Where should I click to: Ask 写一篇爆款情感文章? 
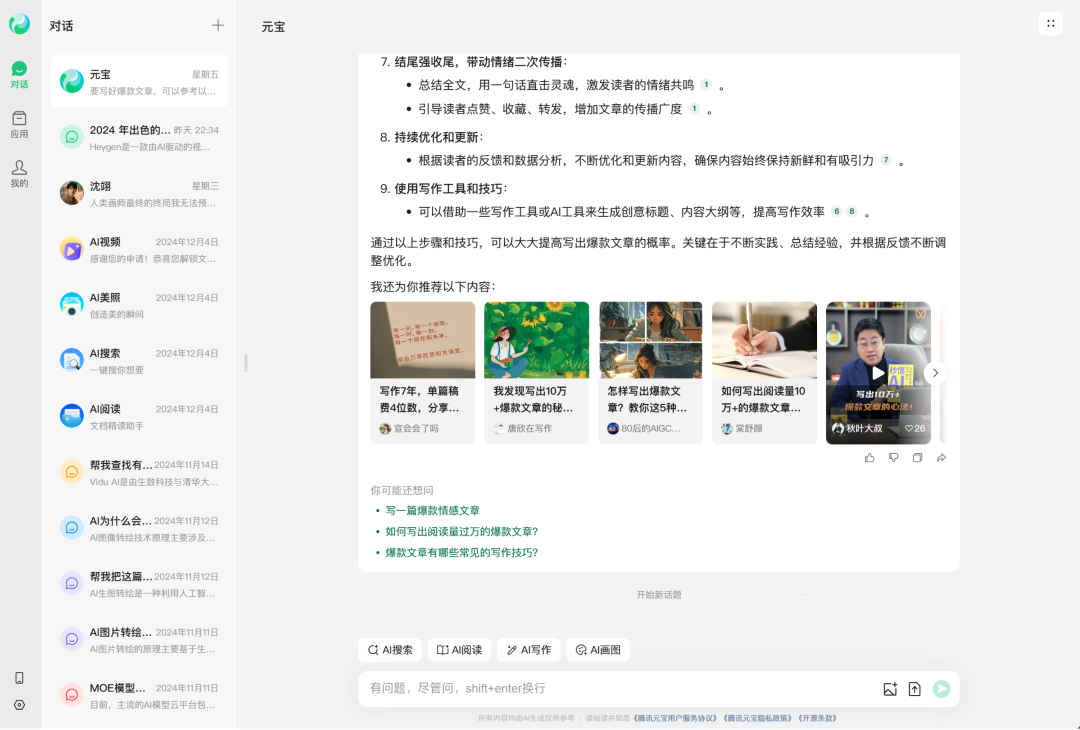(433, 510)
